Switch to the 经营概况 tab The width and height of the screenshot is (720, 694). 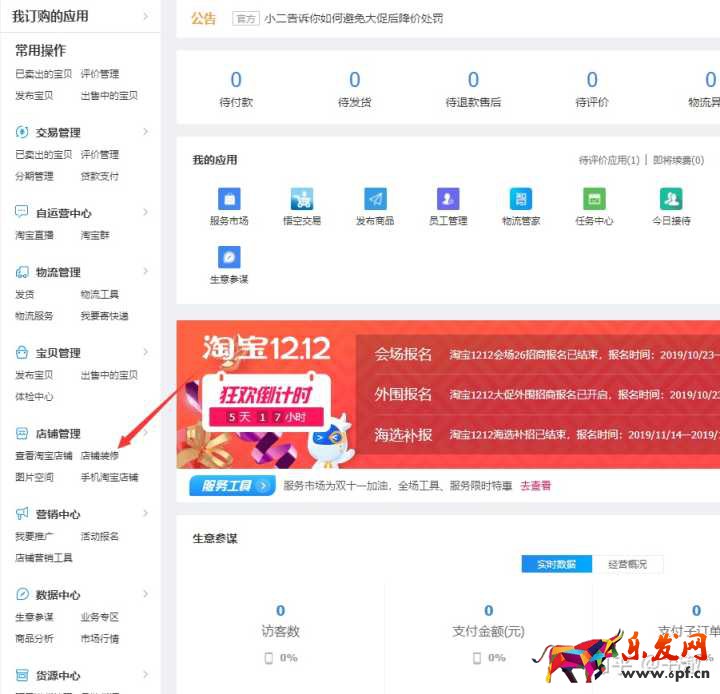[x=627, y=564]
